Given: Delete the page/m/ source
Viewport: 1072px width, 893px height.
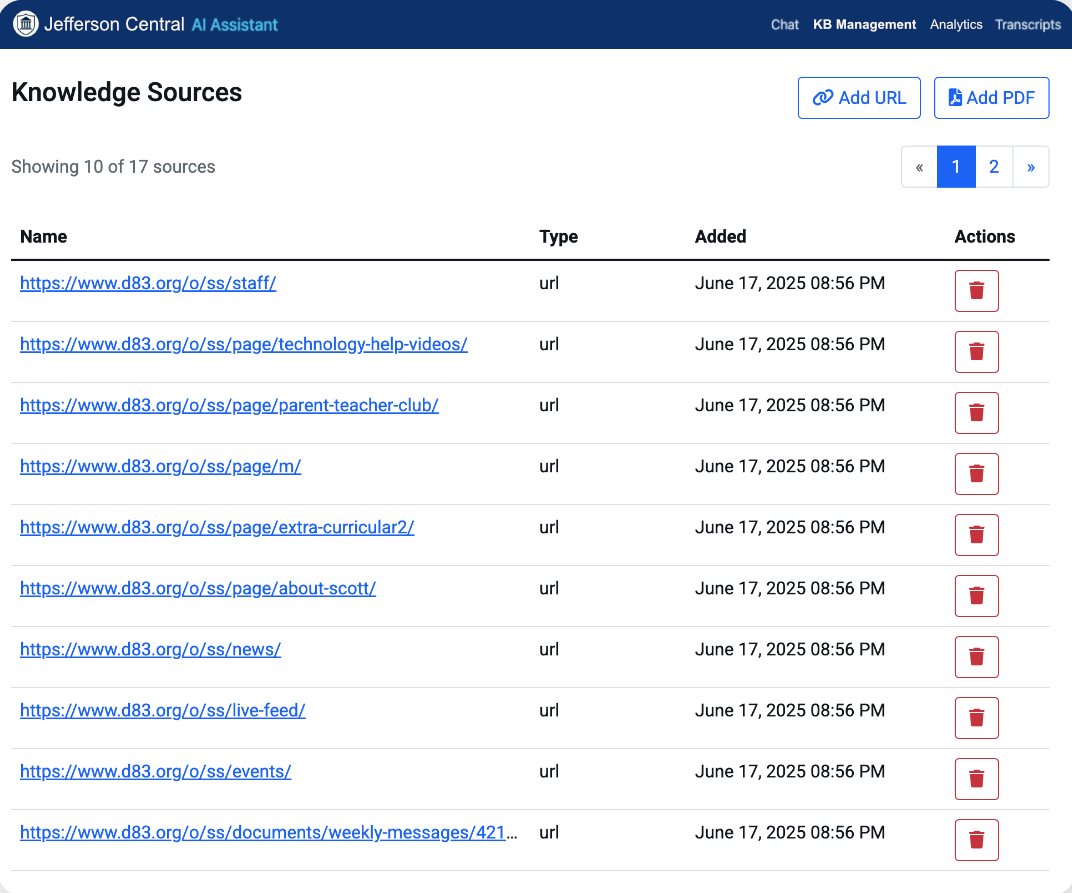Looking at the screenshot, I should point(976,474).
